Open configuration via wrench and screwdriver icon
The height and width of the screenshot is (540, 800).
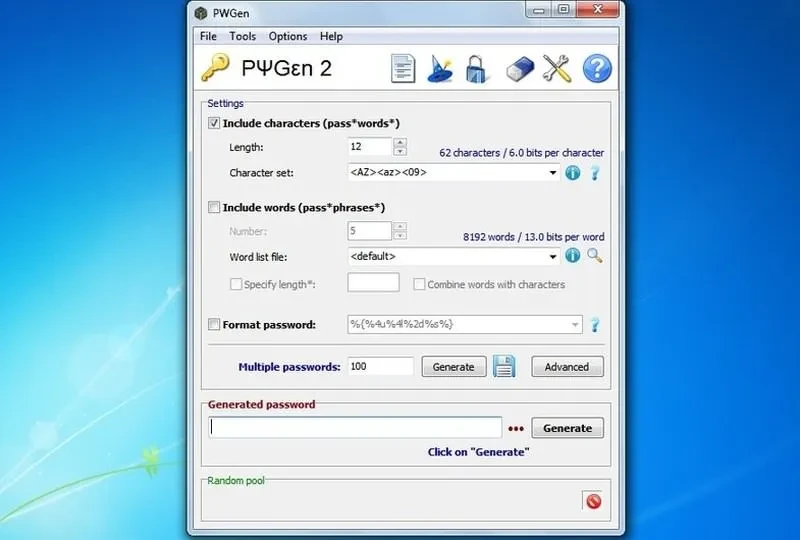[556, 68]
